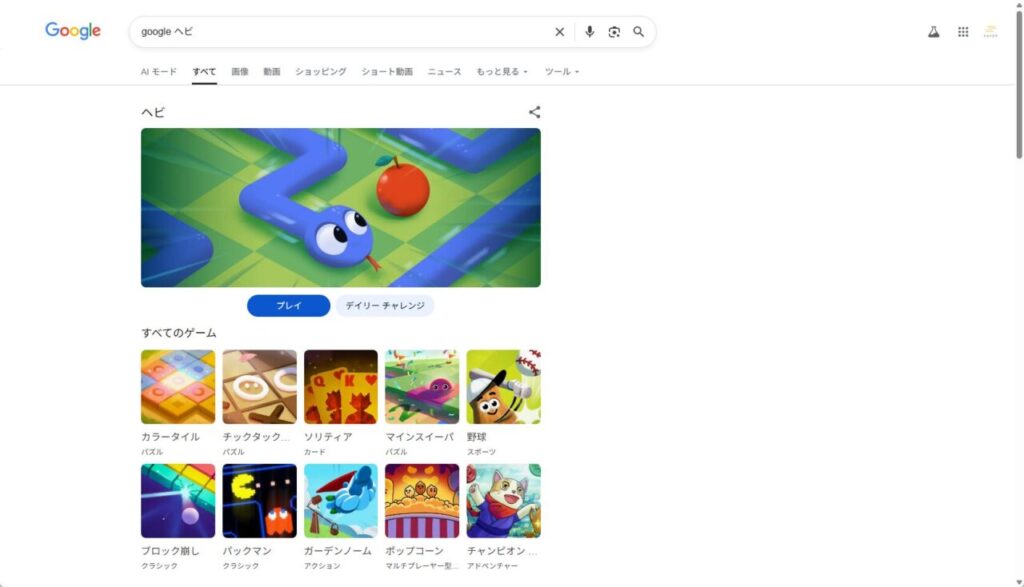Start voice search with the microphone icon
Viewport: 1024px width, 587px height.
pos(590,32)
